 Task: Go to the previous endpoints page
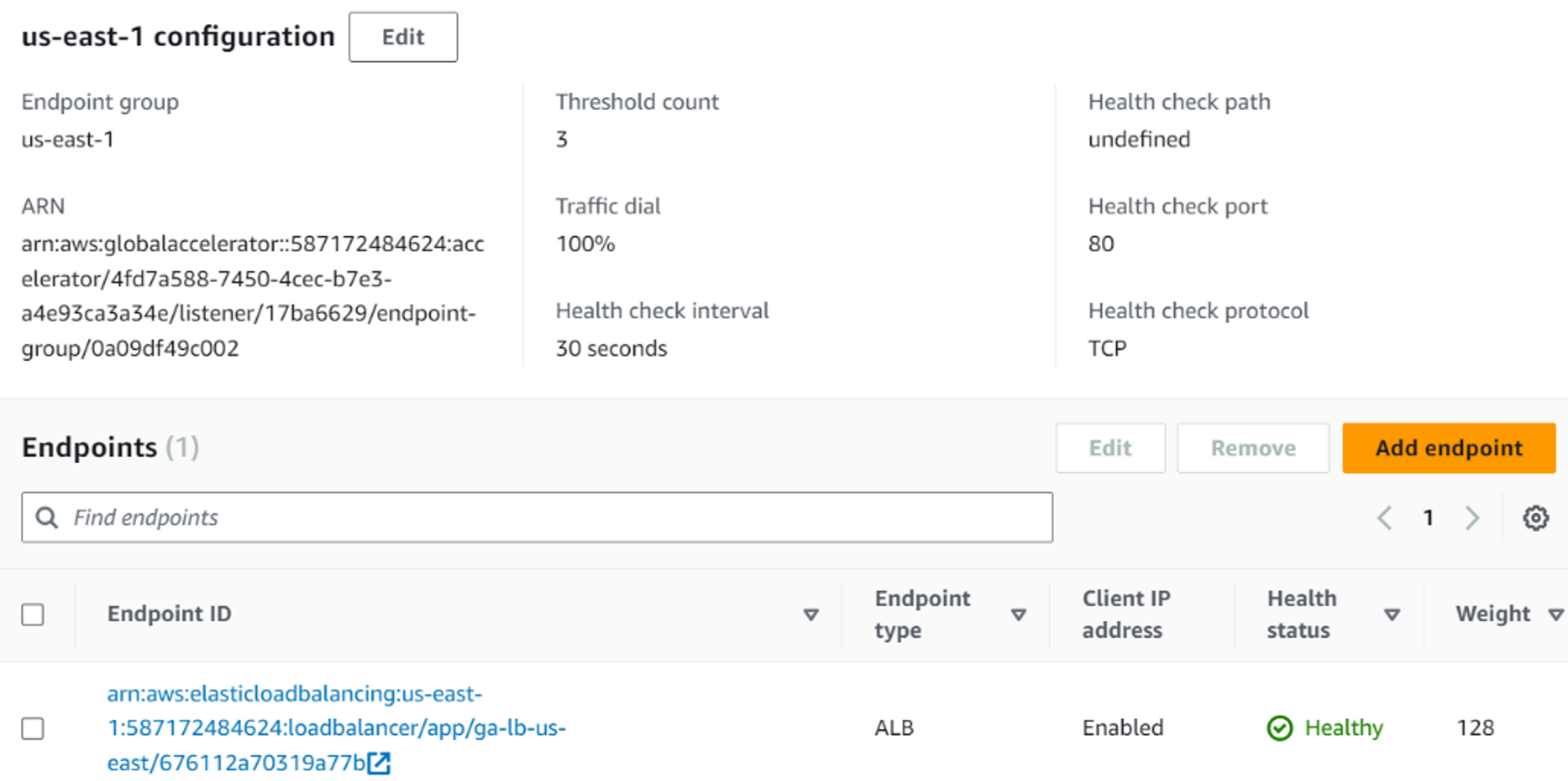coord(1385,518)
